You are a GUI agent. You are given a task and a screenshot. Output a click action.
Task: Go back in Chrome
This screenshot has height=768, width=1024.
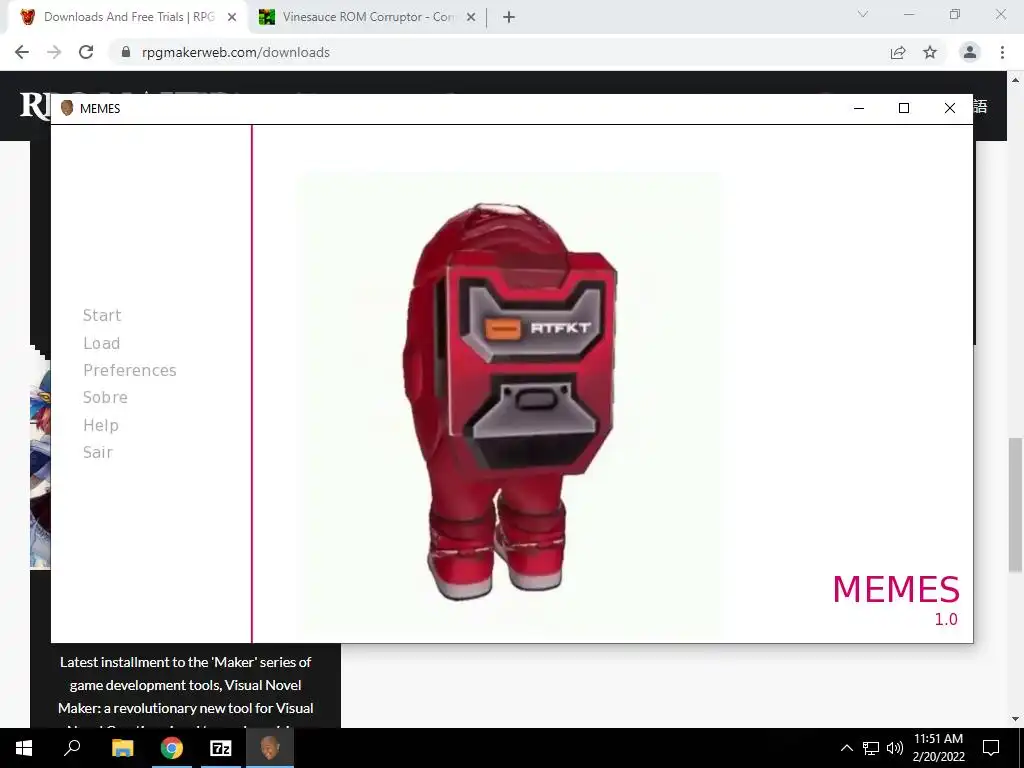tap(22, 52)
